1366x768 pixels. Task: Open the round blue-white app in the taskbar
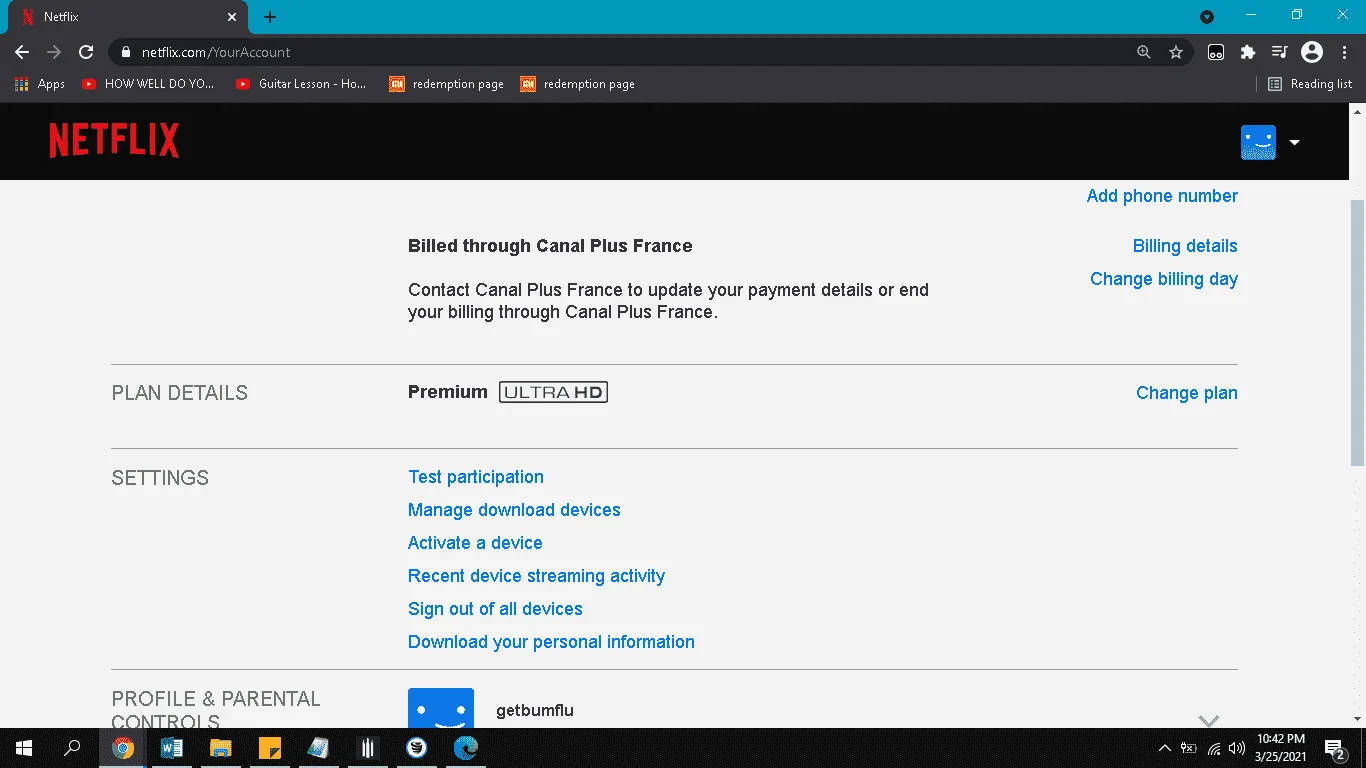click(417, 748)
